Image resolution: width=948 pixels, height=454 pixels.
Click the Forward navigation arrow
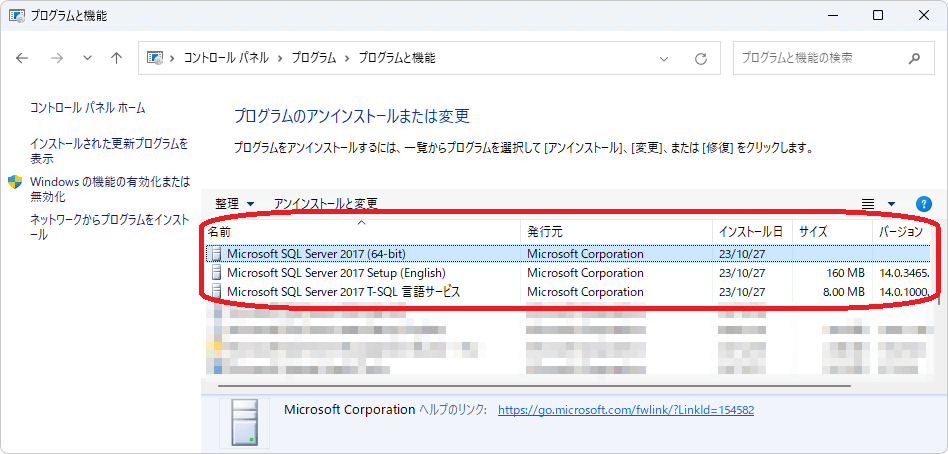56,58
